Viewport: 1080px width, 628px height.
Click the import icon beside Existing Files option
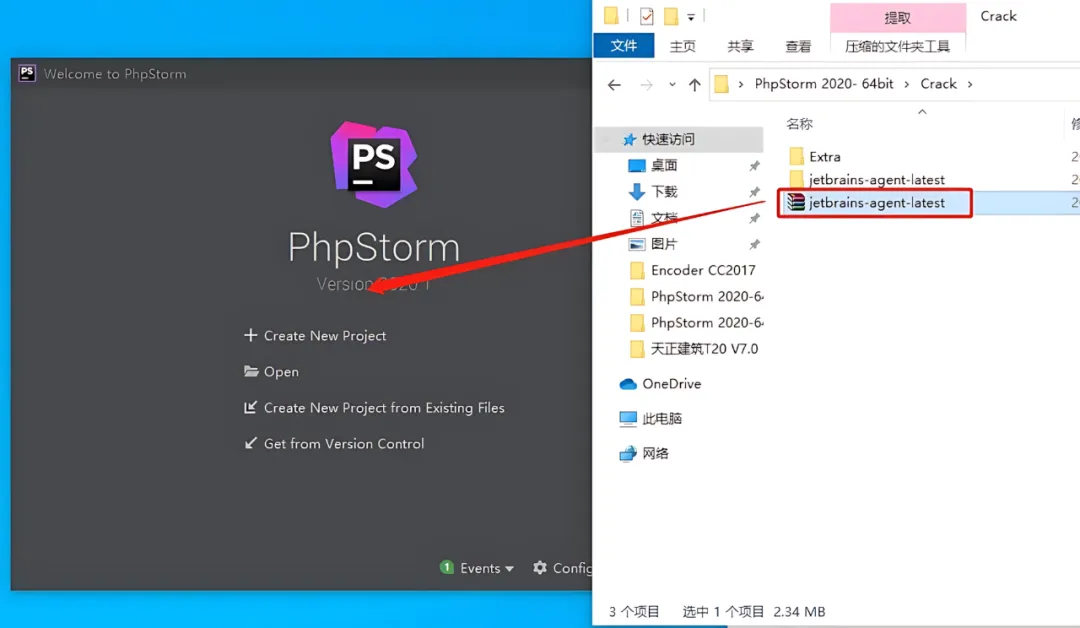tap(251, 408)
